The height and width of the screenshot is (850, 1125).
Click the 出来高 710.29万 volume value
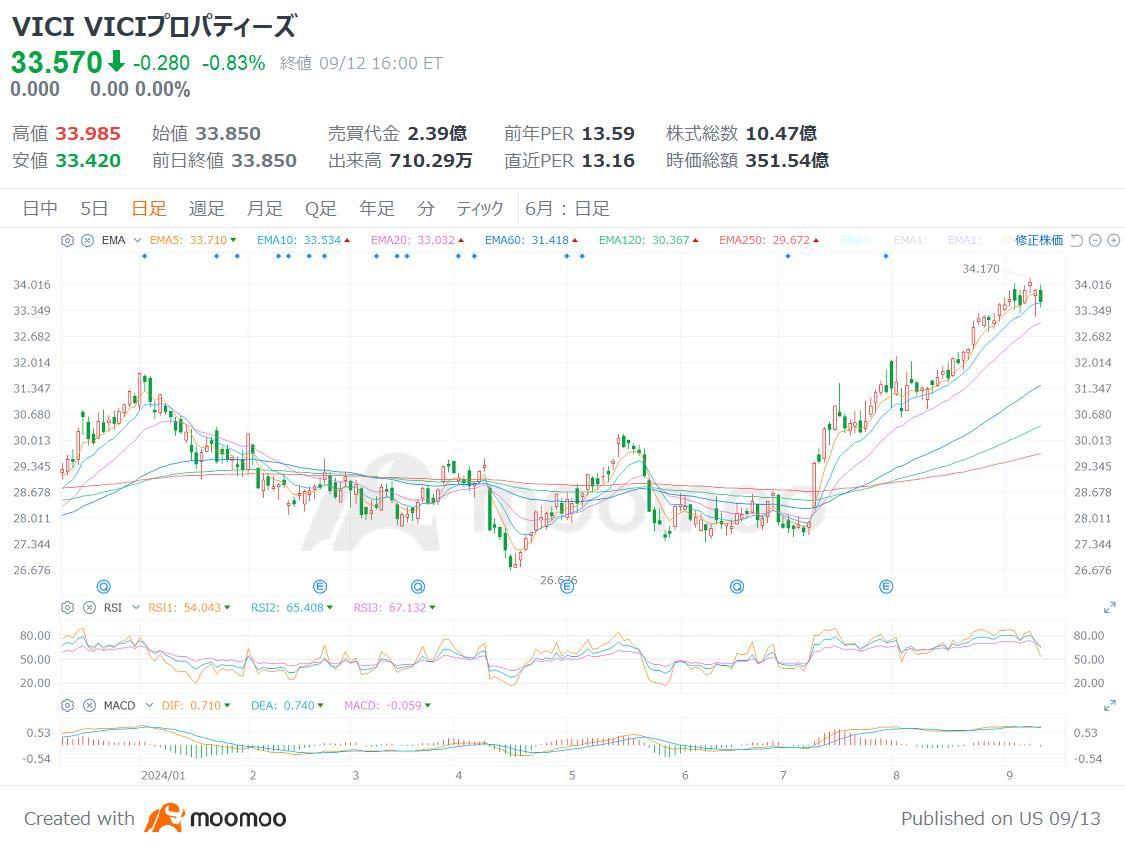point(430,161)
